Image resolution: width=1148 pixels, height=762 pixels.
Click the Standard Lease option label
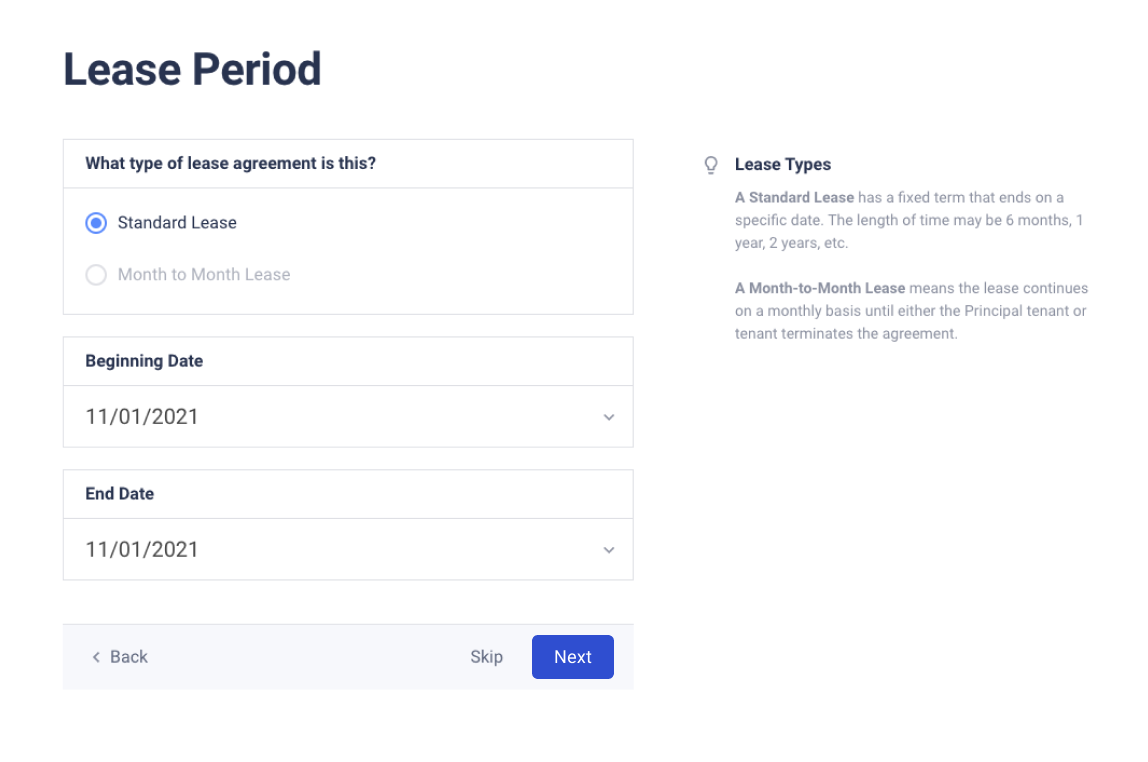coord(177,223)
